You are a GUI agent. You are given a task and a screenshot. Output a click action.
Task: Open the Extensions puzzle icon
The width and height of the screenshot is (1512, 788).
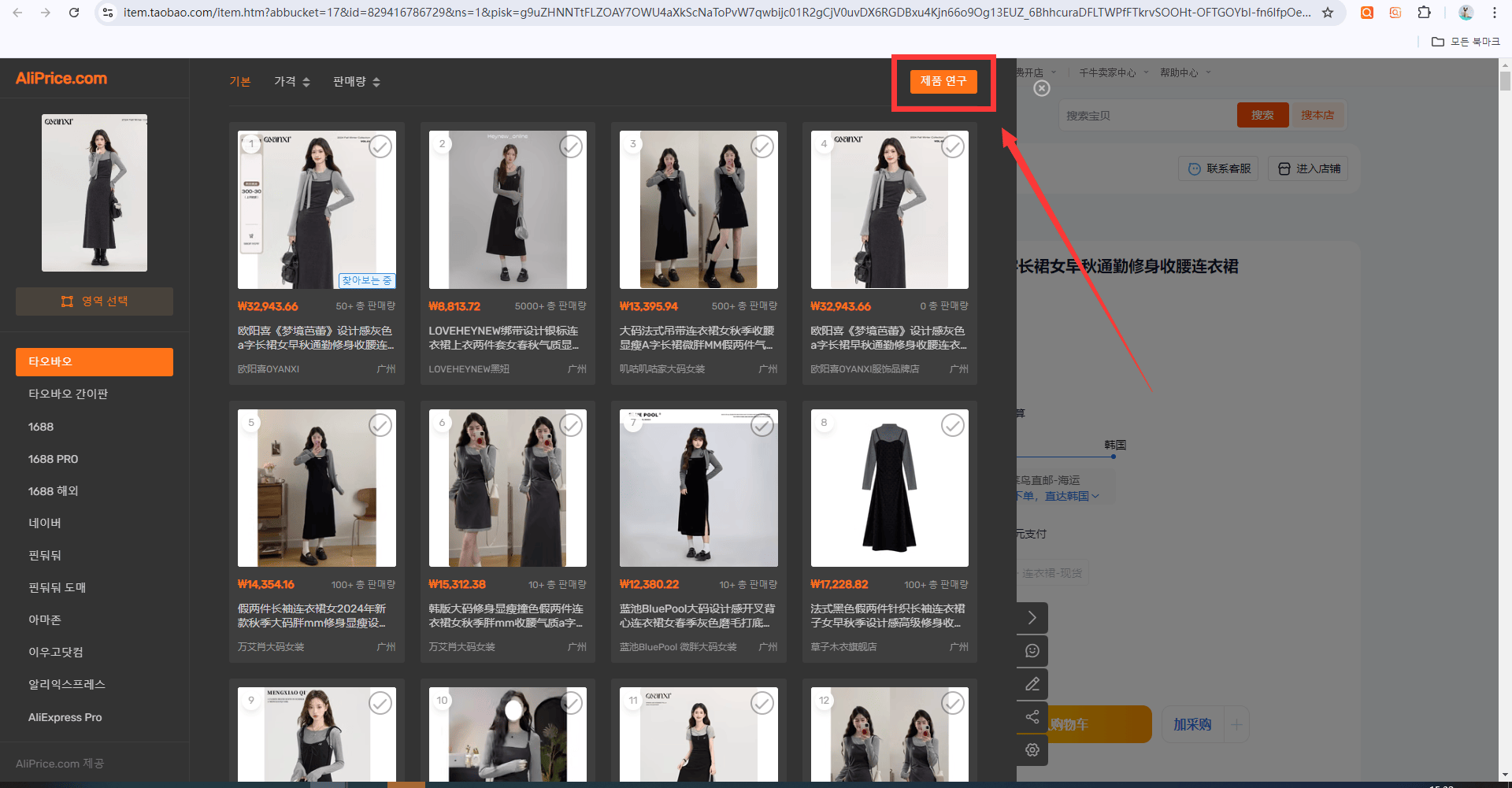1424,13
